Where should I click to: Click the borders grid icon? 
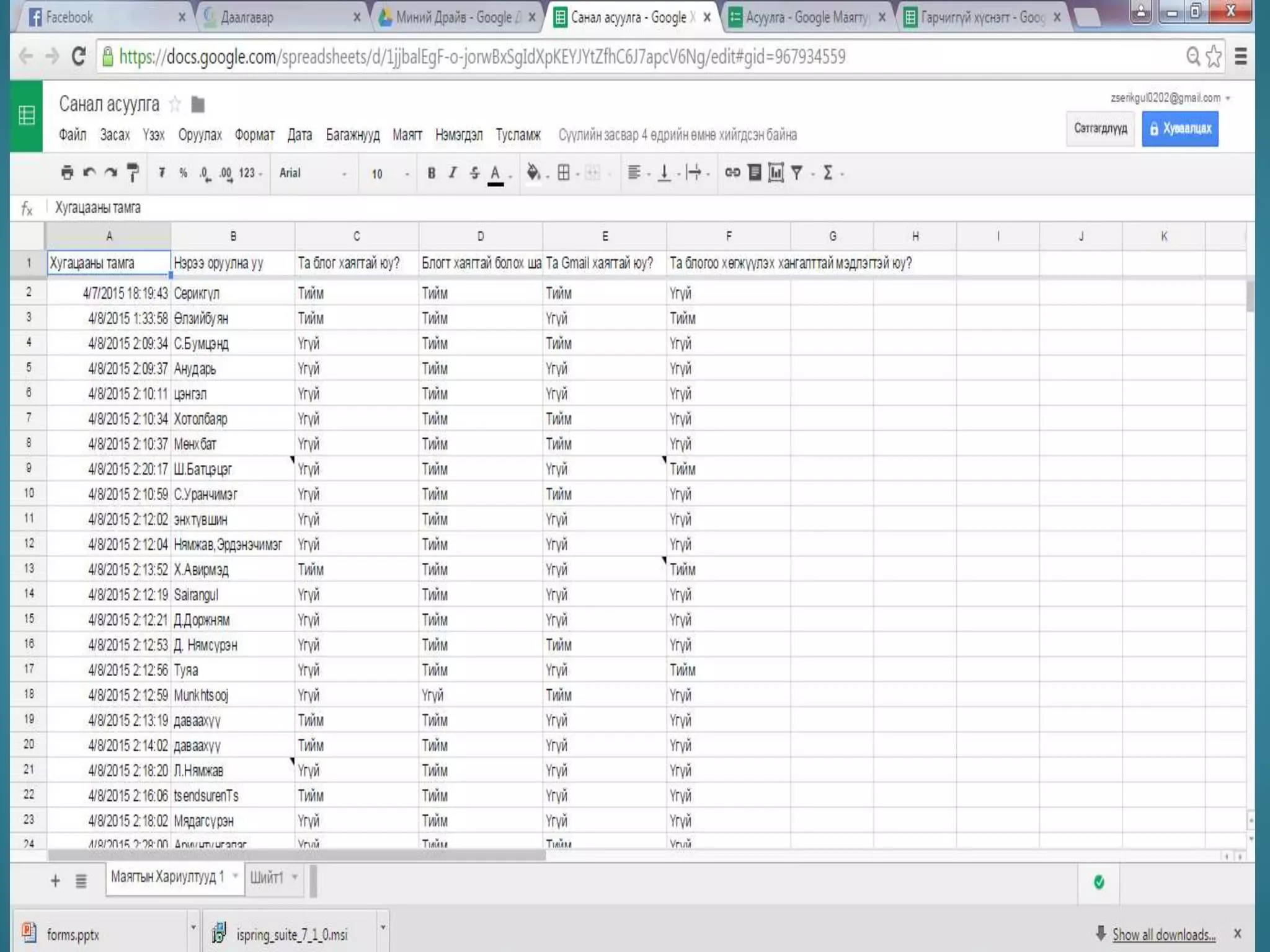(564, 173)
